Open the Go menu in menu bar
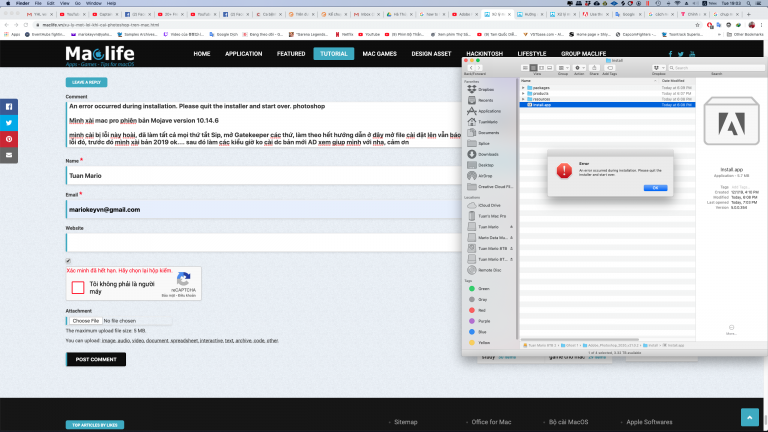 tap(77, 3)
